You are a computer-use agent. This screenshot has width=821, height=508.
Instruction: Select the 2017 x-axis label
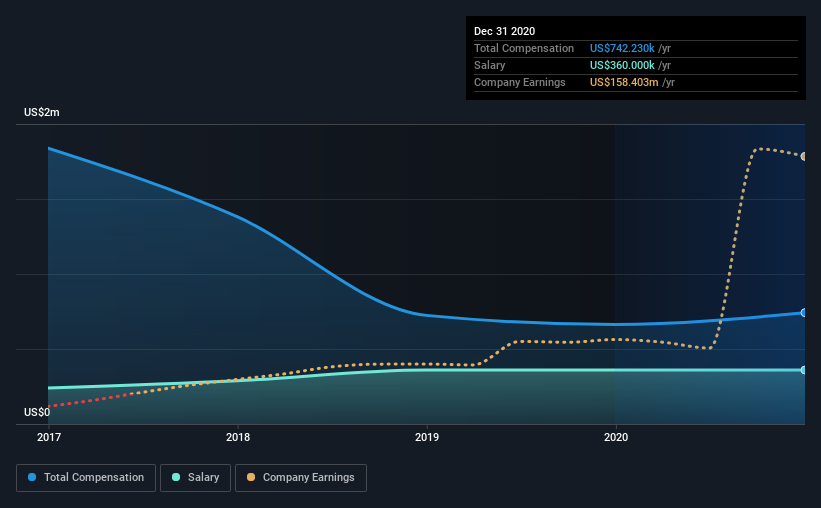49,437
